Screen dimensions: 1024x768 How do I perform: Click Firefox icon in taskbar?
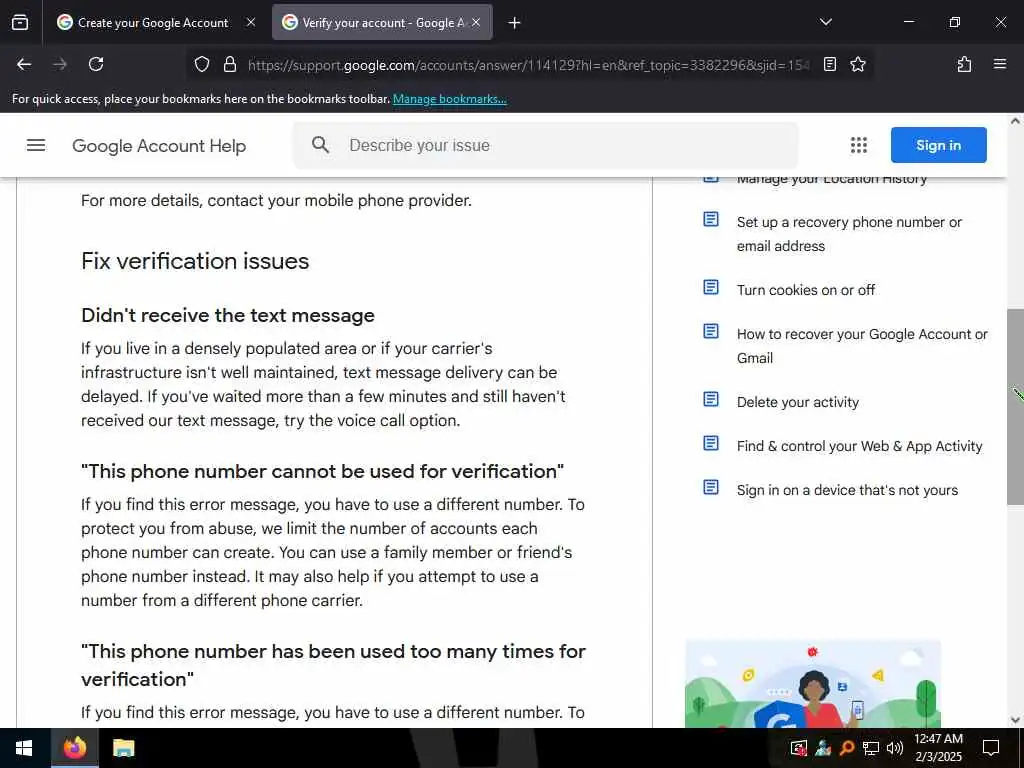[x=74, y=748]
